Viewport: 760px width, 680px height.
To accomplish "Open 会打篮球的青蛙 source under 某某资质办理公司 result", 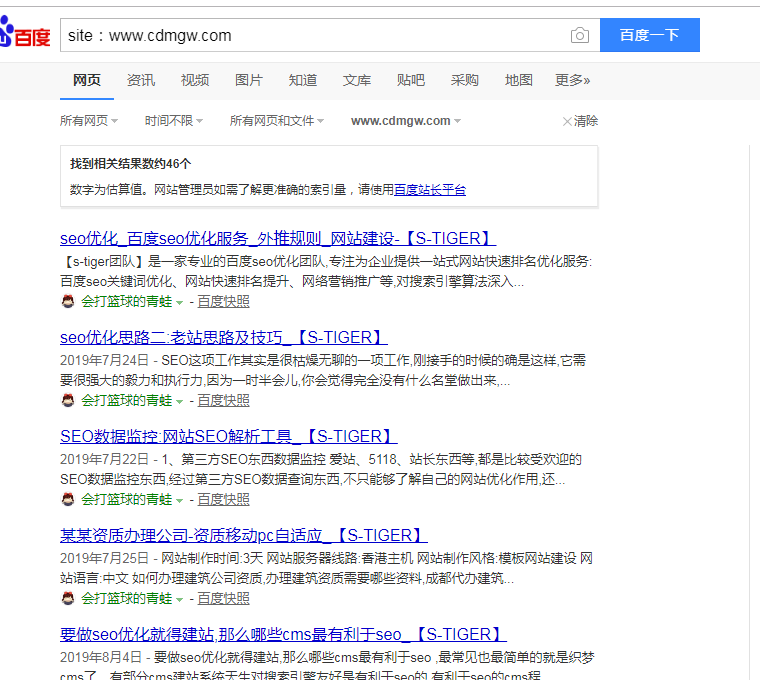I will (x=127, y=599).
